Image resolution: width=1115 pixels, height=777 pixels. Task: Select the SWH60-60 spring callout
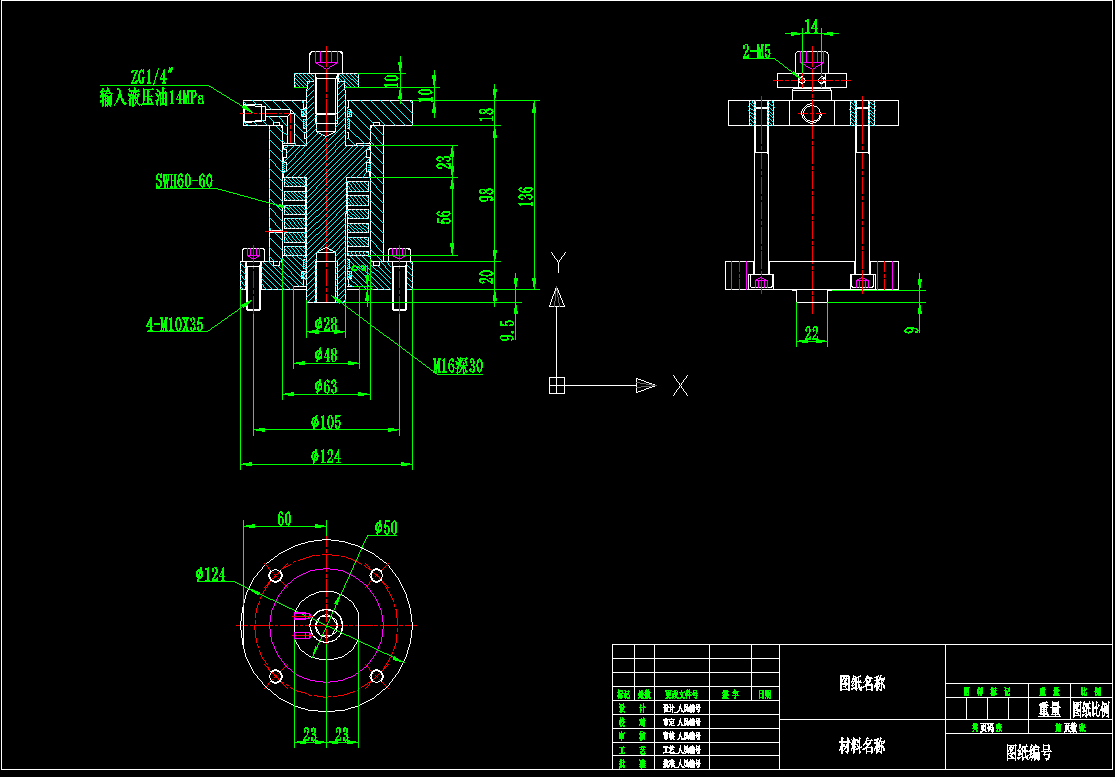184,181
